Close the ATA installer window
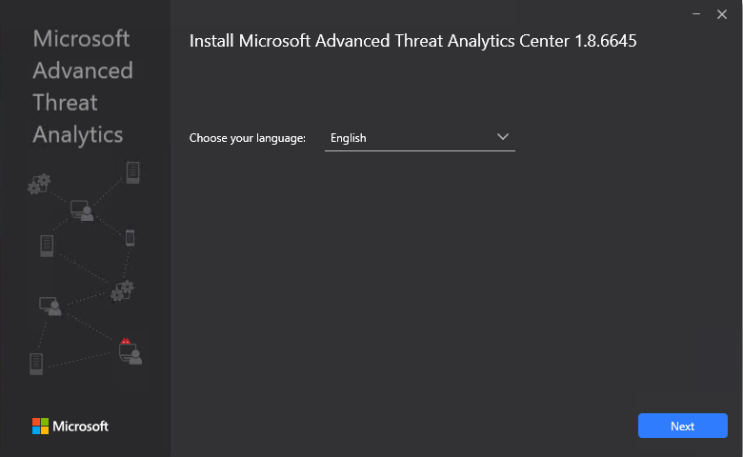Viewport: 743px width, 457px height. tap(722, 15)
